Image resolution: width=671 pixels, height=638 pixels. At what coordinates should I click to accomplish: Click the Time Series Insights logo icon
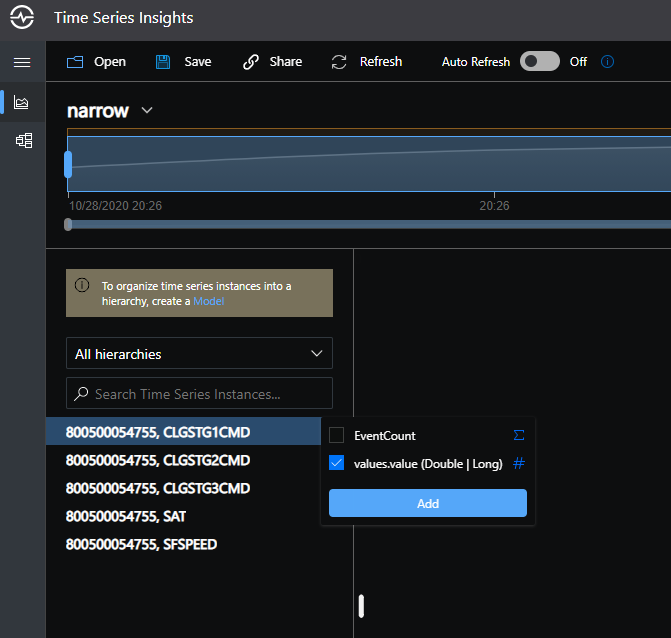coord(22,18)
